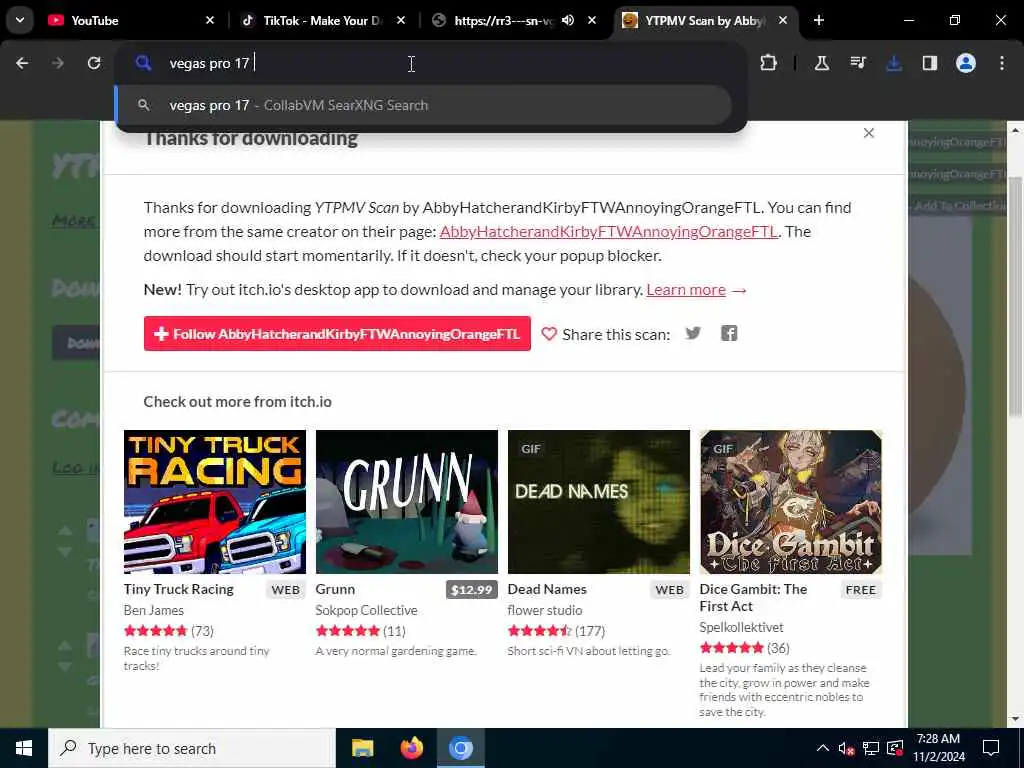Close the TikTok tab

[401, 20]
